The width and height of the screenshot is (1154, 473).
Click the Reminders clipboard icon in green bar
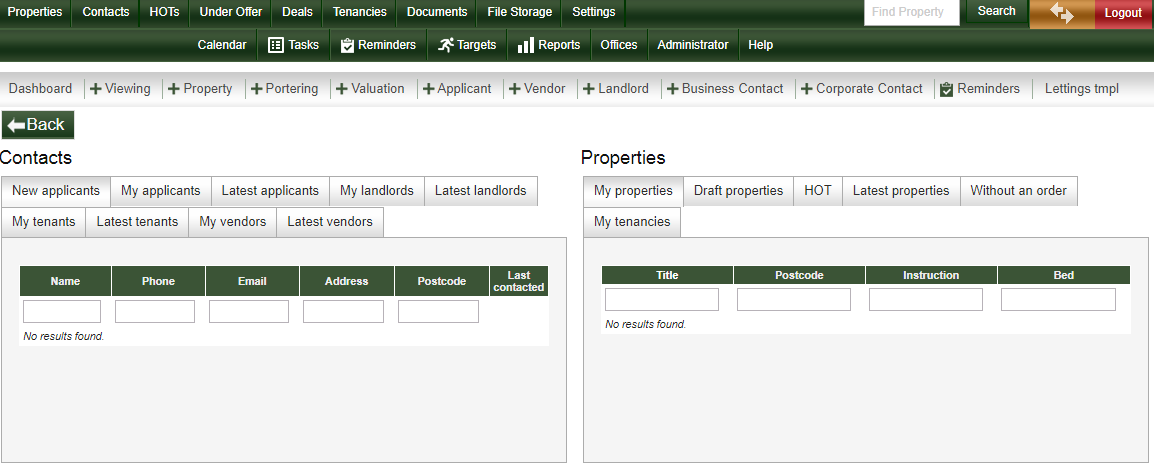click(347, 45)
